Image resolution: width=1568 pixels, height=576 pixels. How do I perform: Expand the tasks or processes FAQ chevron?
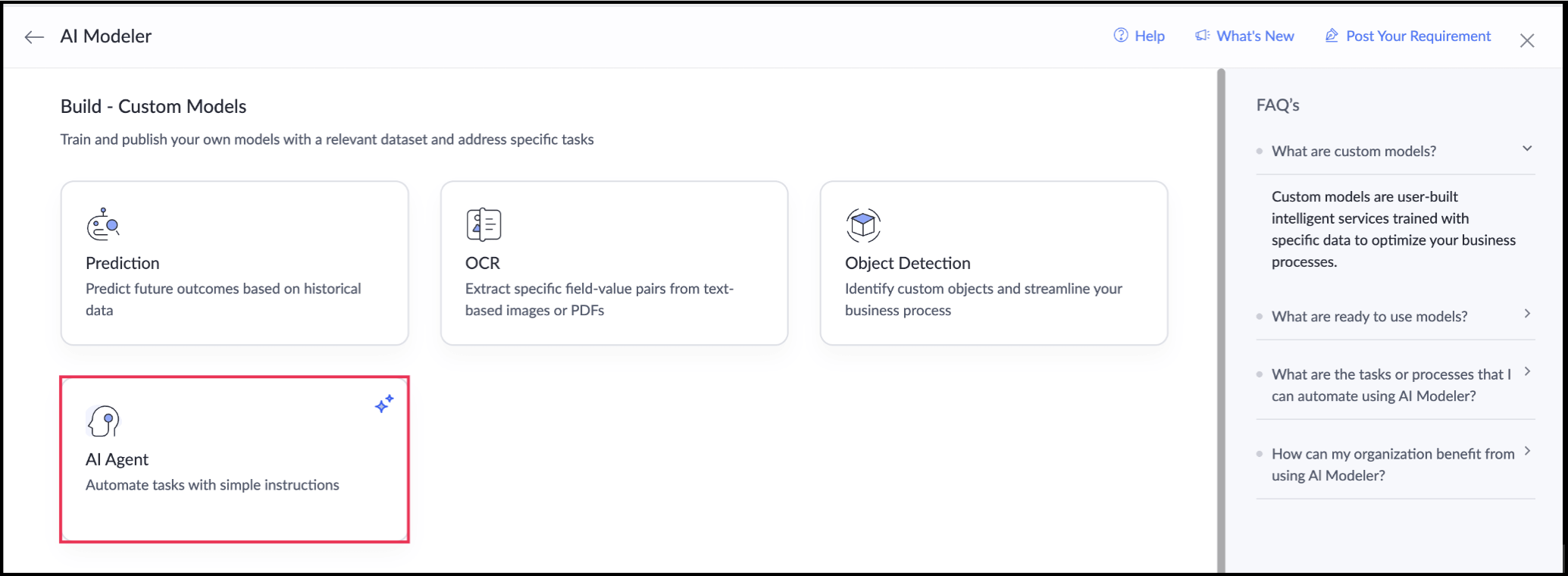[1527, 371]
